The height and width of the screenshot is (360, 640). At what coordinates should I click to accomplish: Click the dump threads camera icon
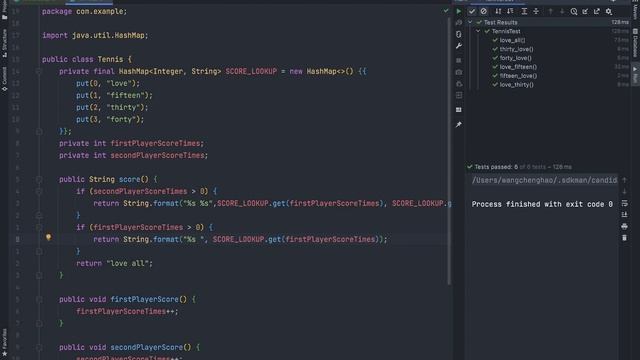click(x=459, y=72)
